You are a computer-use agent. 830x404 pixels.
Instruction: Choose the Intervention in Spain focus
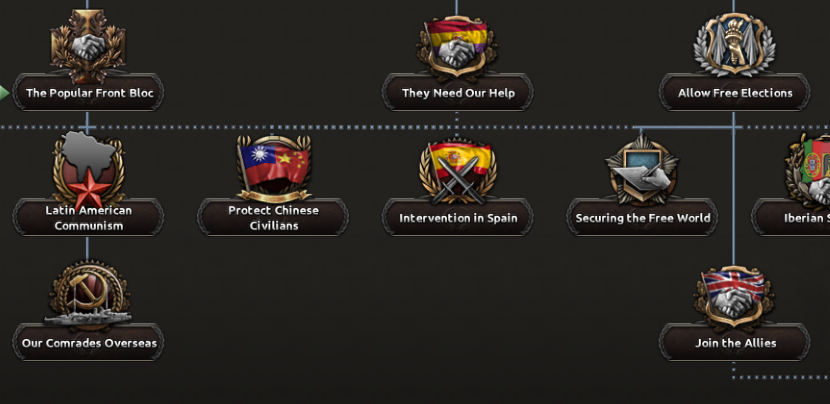click(458, 218)
